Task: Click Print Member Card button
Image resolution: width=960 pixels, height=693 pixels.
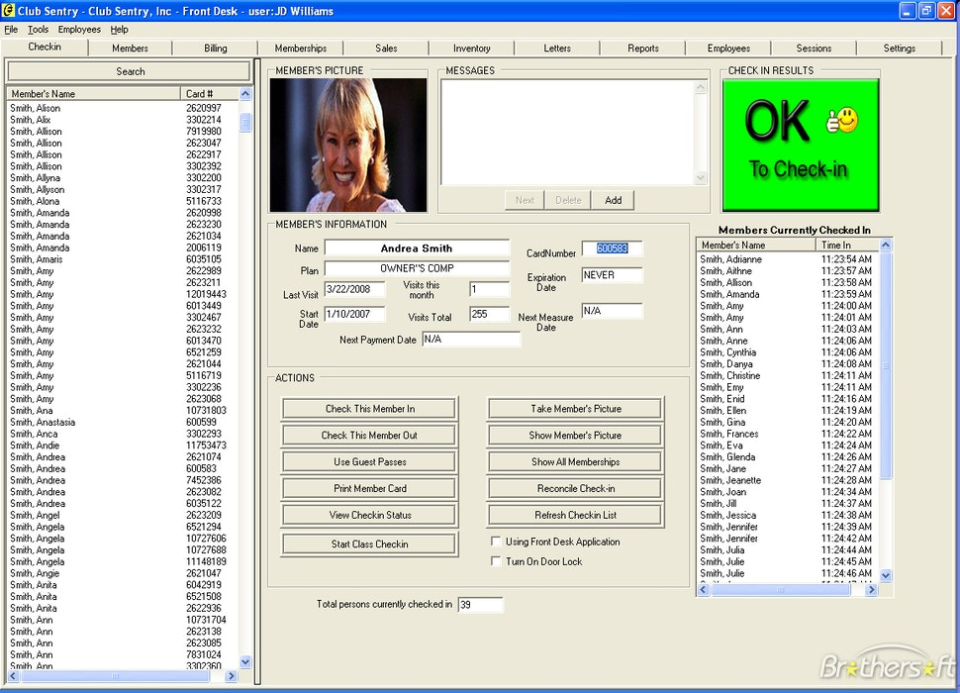Action: (370, 489)
